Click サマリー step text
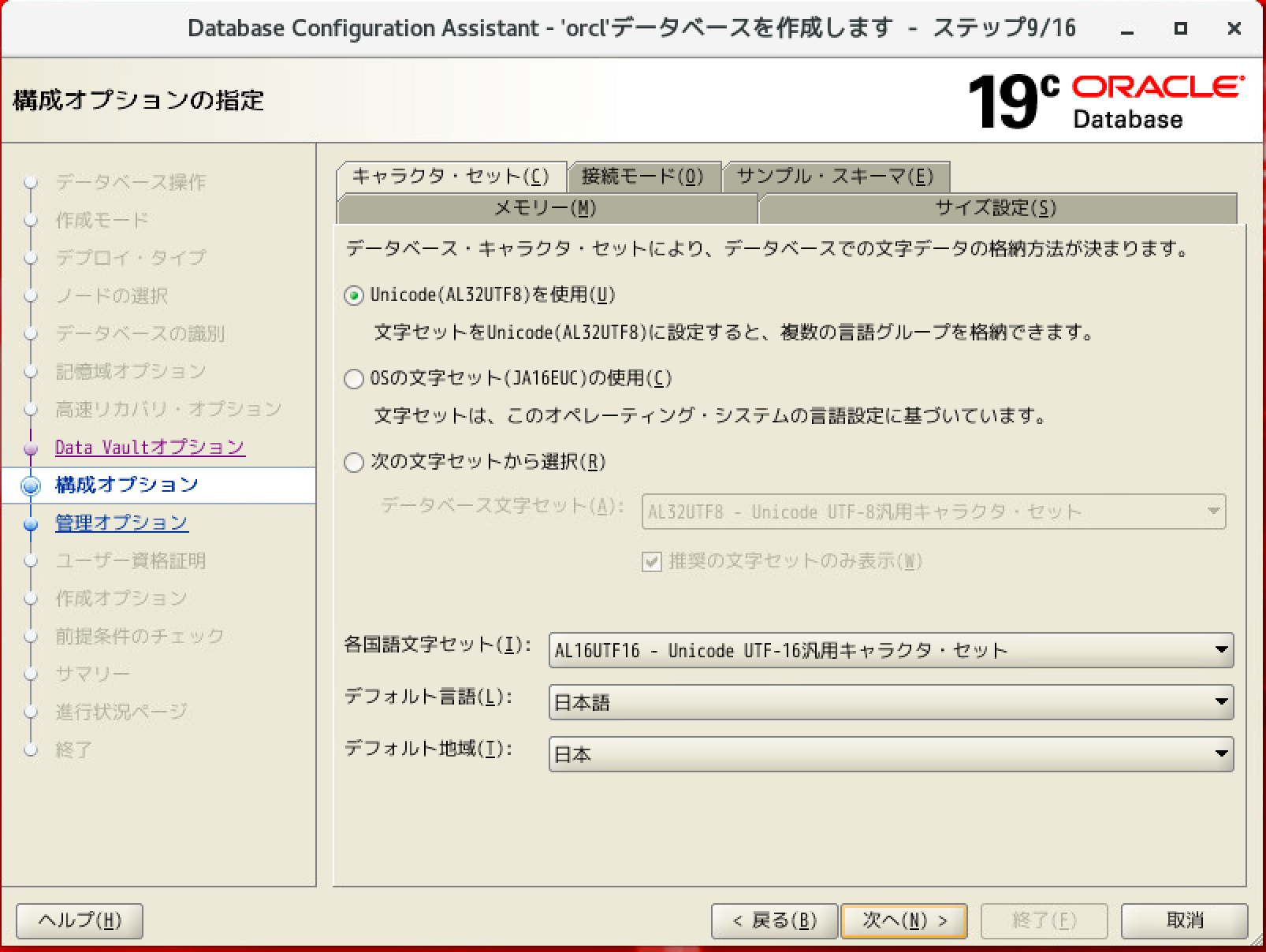The image size is (1266, 952). pos(92,674)
